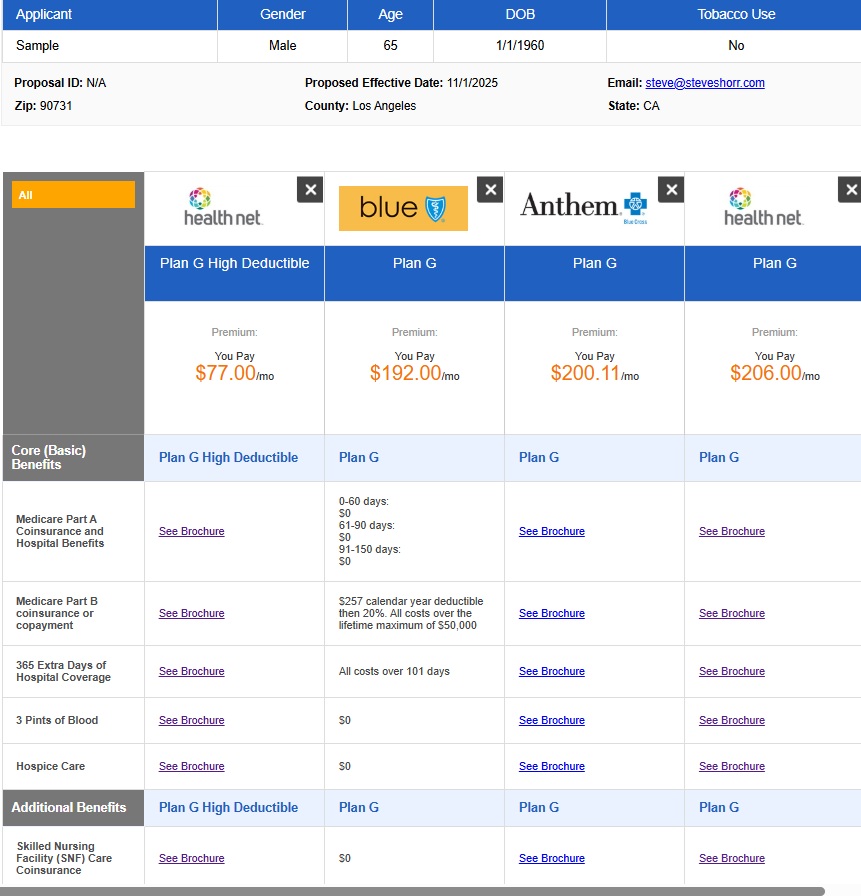Click Anthem's Plan G blue header
Image resolution: width=861 pixels, height=896 pixels.
[x=594, y=264]
